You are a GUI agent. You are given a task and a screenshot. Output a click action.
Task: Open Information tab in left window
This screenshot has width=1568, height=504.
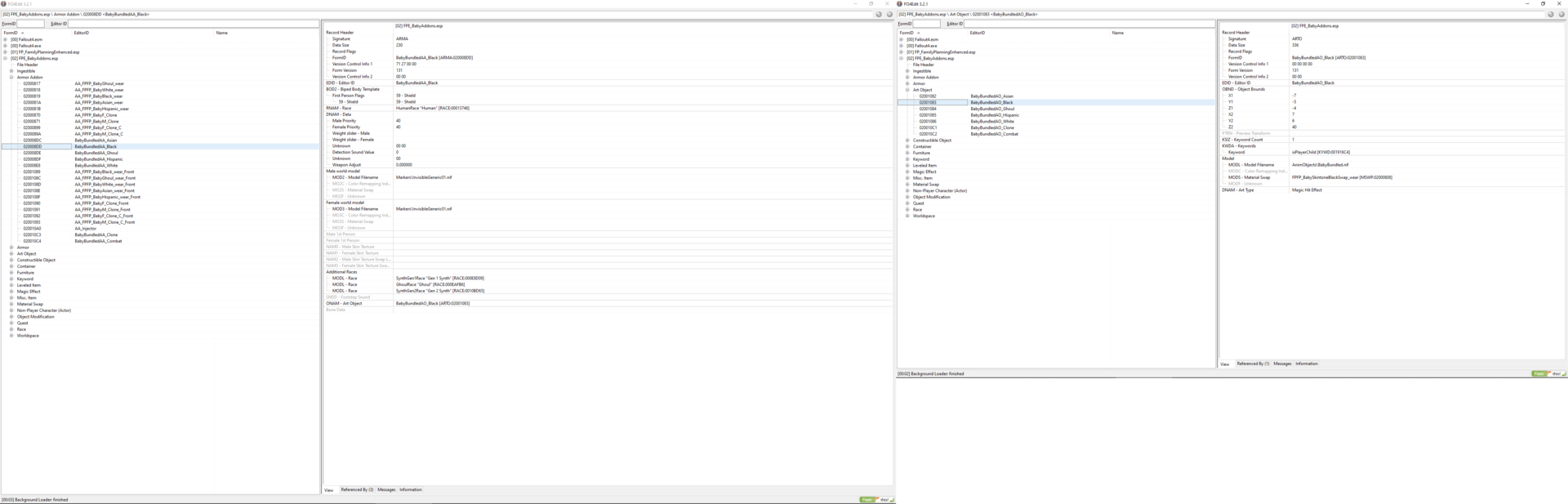coord(410,489)
